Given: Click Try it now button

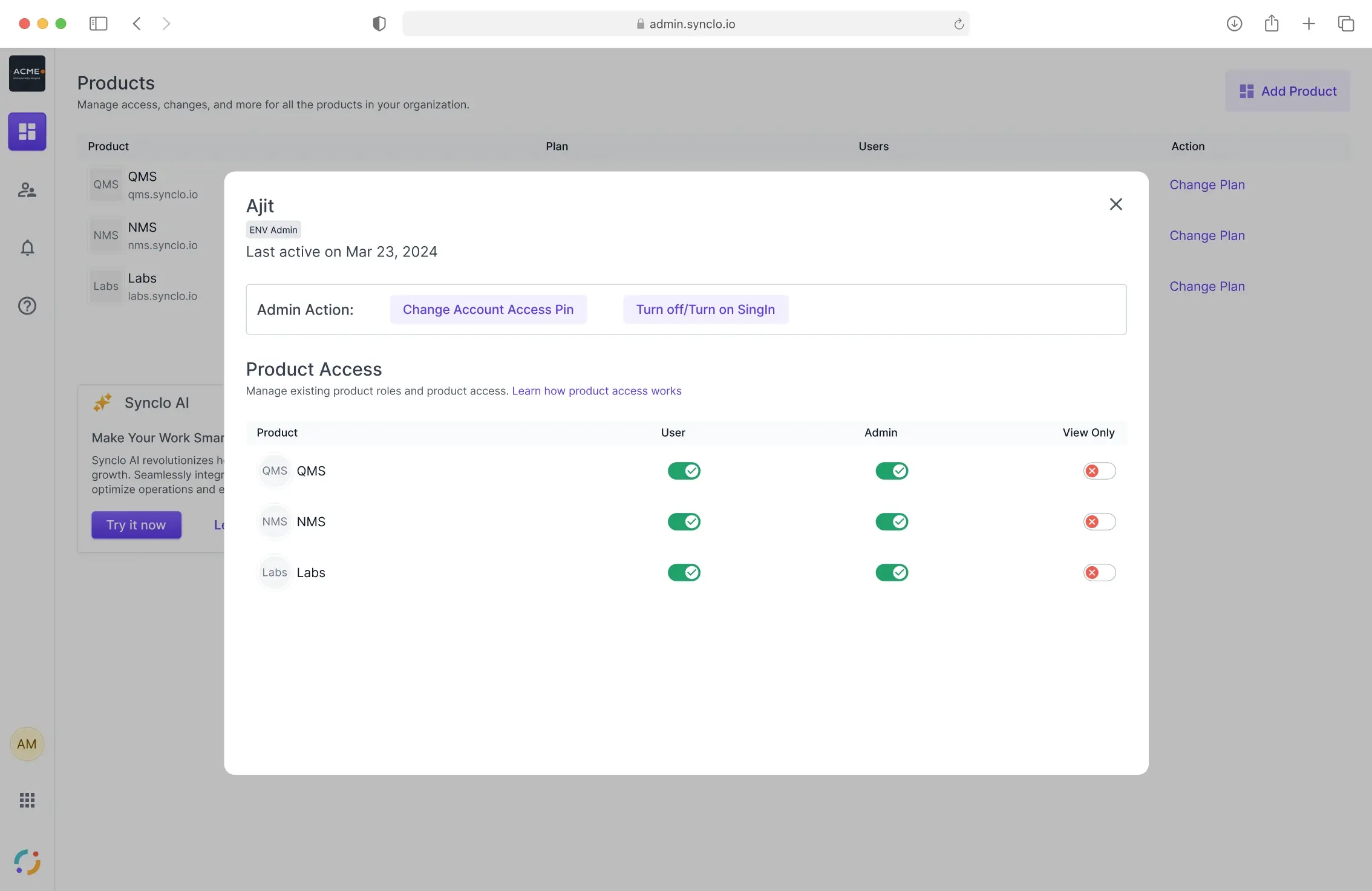Looking at the screenshot, I should click(x=136, y=524).
